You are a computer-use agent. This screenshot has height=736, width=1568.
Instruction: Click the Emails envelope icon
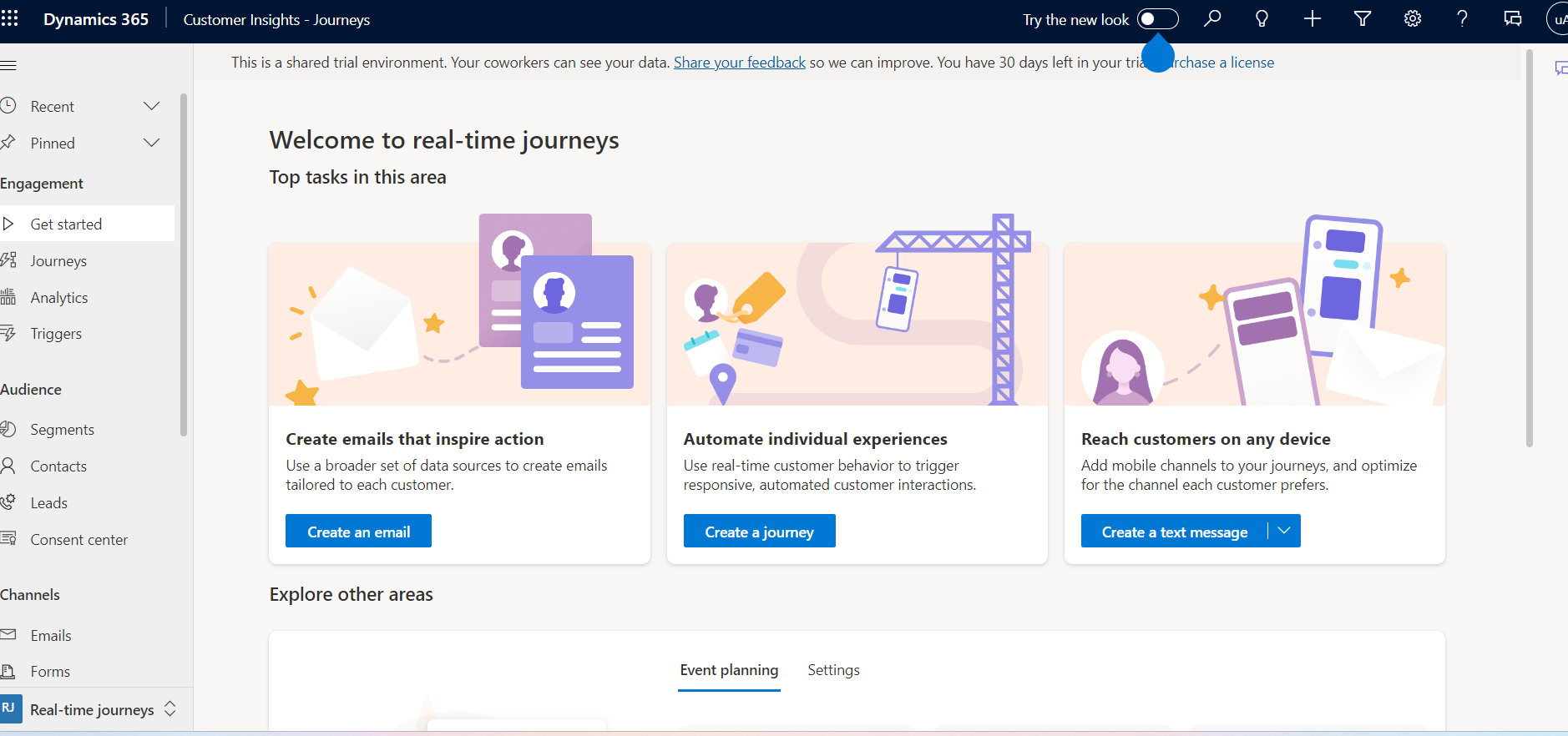point(8,635)
